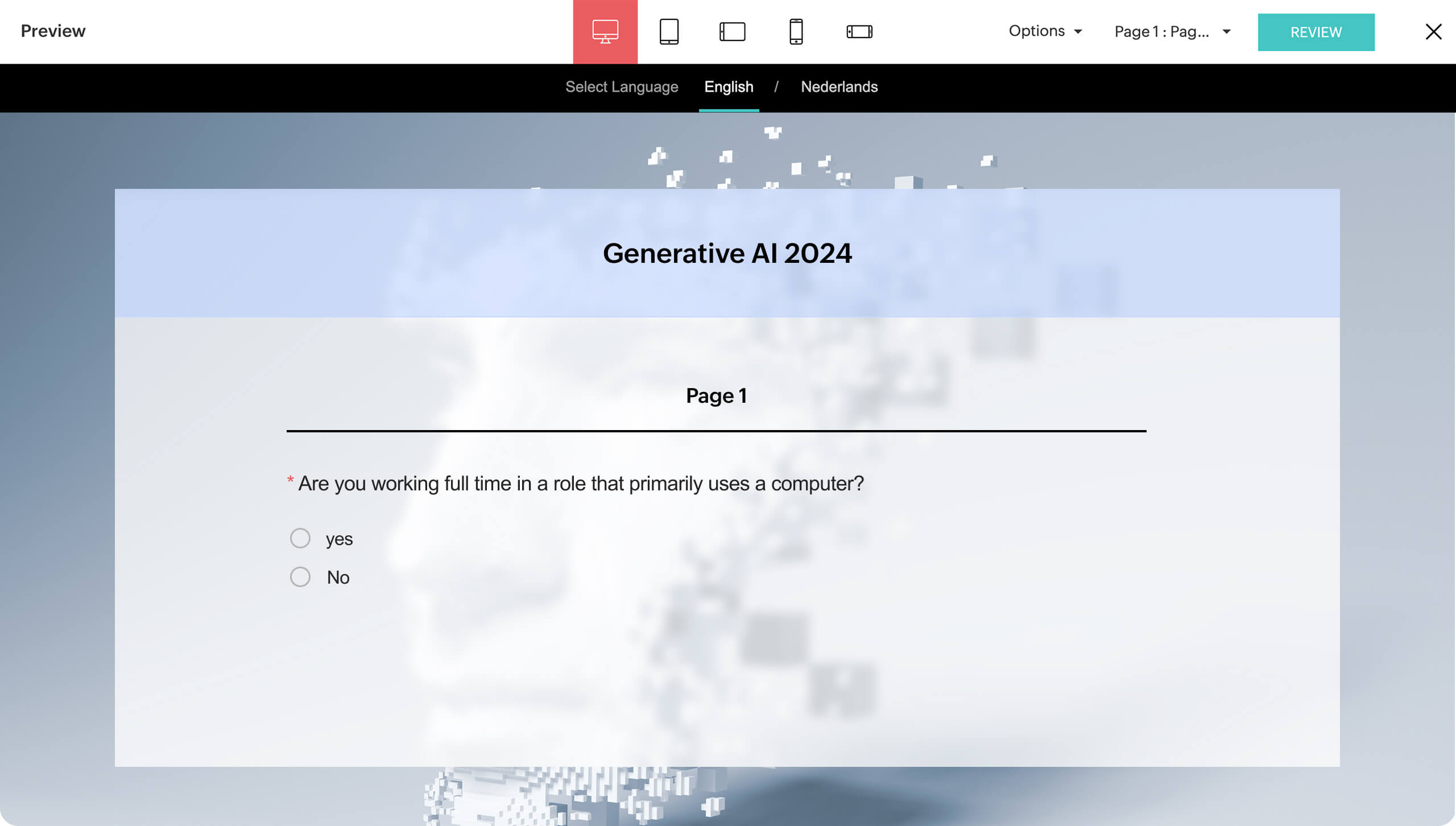Image resolution: width=1456 pixels, height=826 pixels.
Task: Click the Select Language label
Action: point(622,86)
